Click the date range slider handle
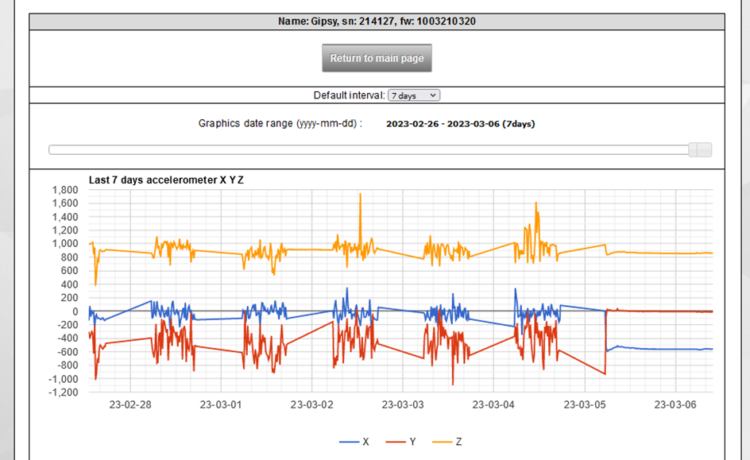Image resolution: width=750 pixels, height=460 pixels. (700, 150)
